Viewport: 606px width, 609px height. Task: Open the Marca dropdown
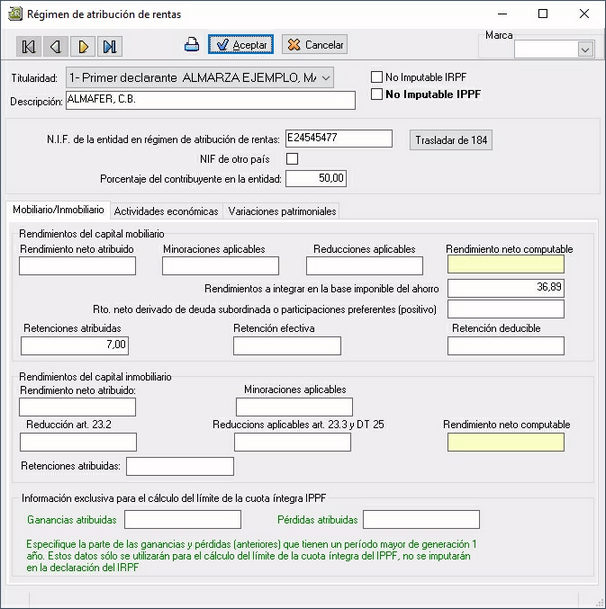(x=585, y=49)
